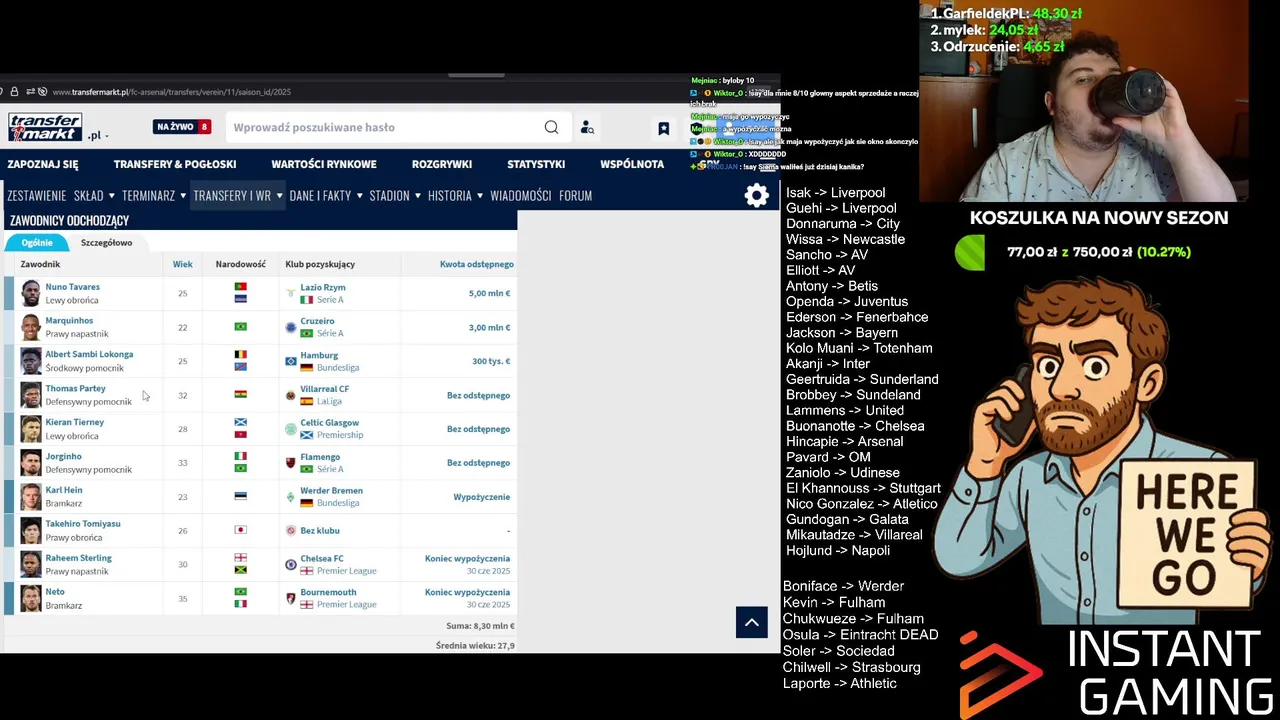Open Jorginho player link

click(x=63, y=456)
